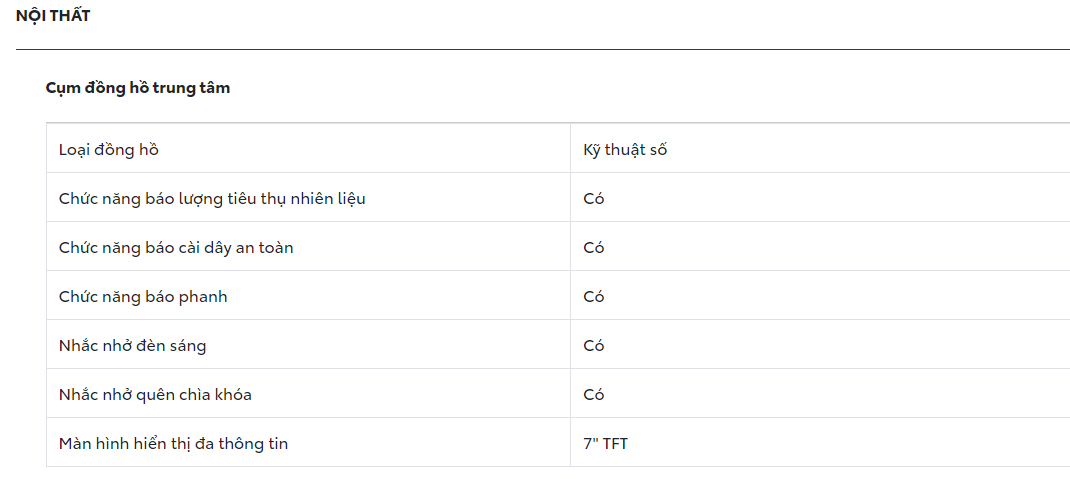Screen dimensions: 1070x479
Task: Click the divider line below NỘI THẤT
Action: point(542,49)
